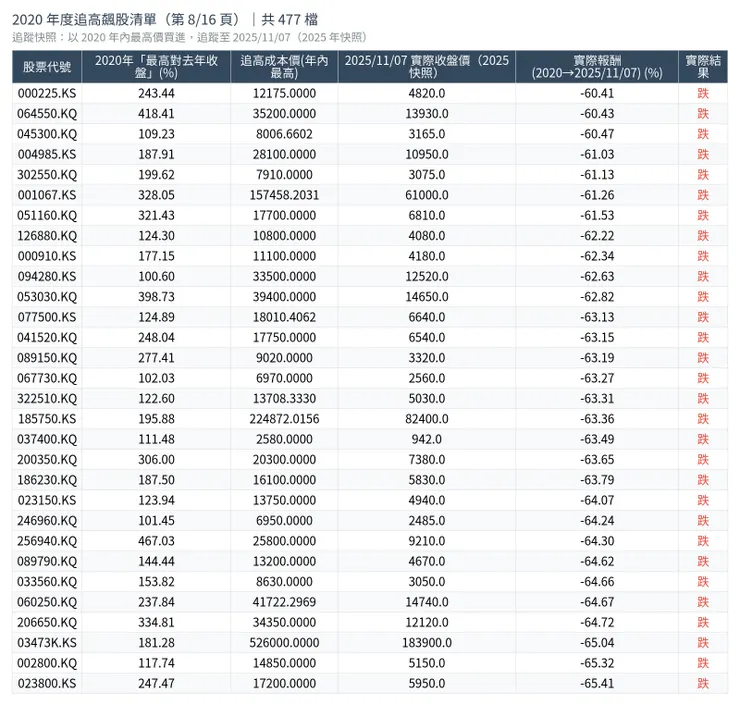Select stock code 037400.KQ
The image size is (740, 706).
pos(47,439)
